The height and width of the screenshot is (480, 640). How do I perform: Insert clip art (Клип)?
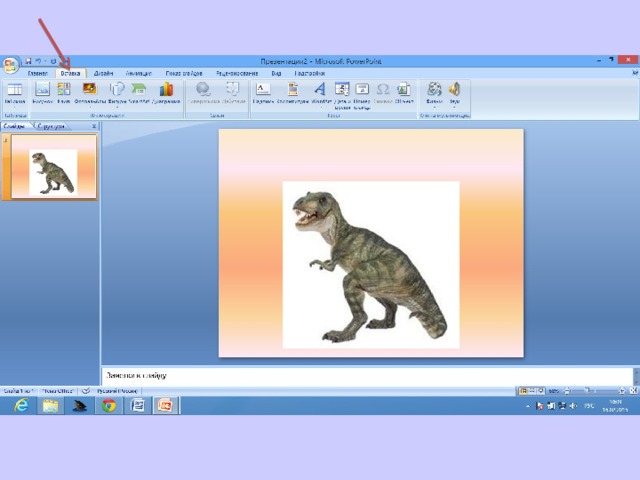tap(64, 93)
